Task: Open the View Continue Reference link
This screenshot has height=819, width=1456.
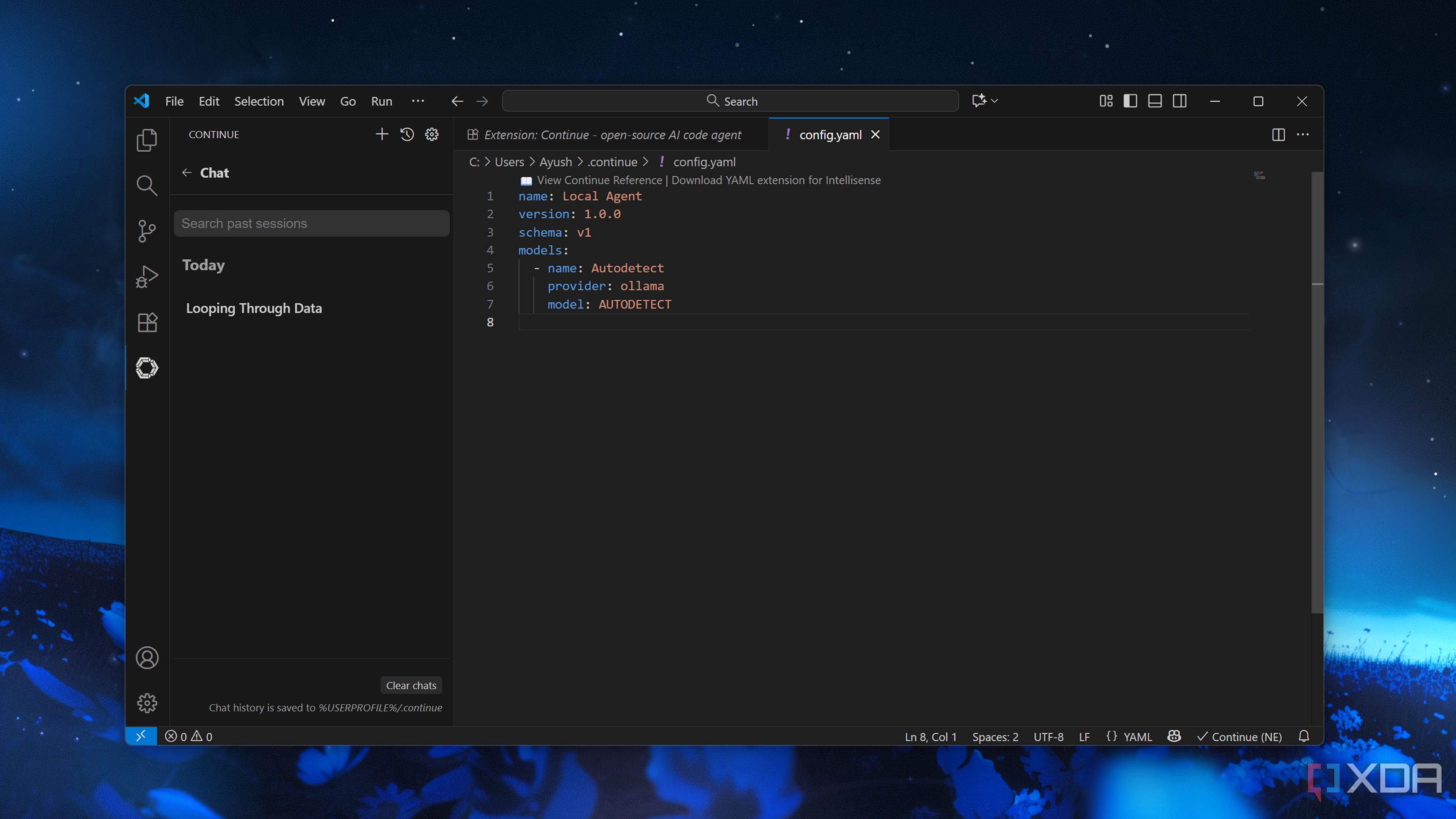Action: pos(599,180)
